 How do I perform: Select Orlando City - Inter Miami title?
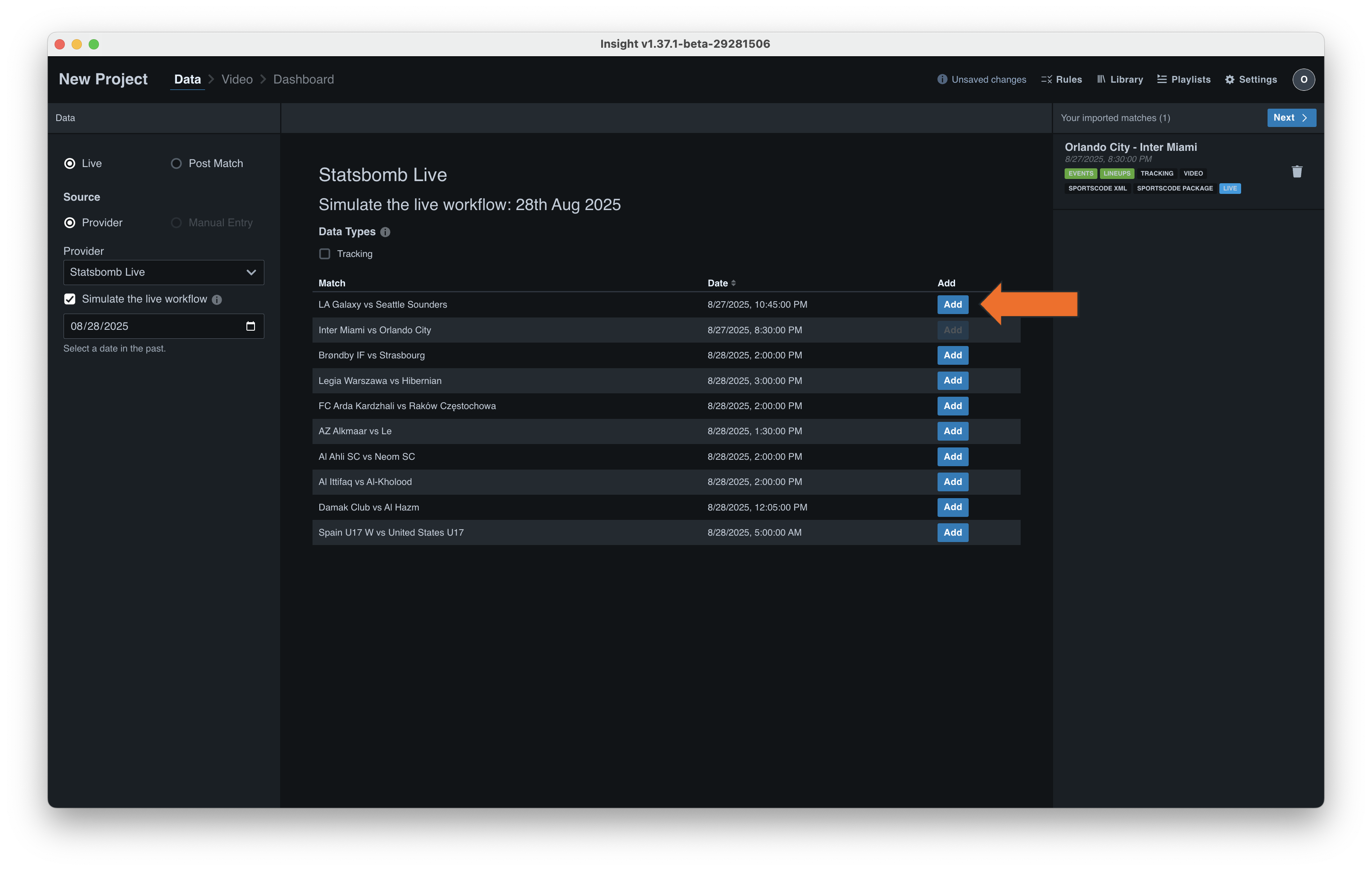pos(1130,147)
